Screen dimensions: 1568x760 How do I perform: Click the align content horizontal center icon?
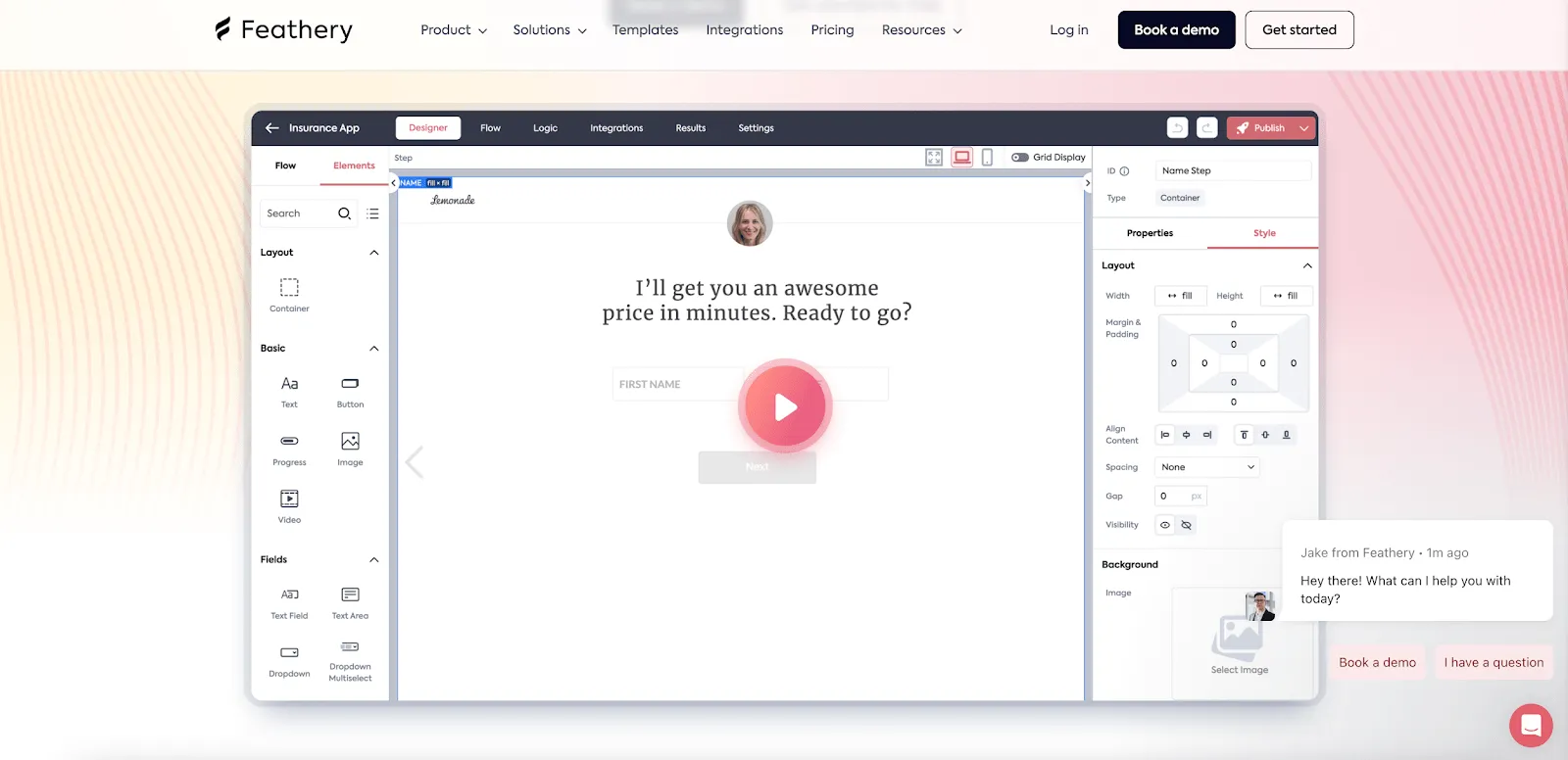1186,435
